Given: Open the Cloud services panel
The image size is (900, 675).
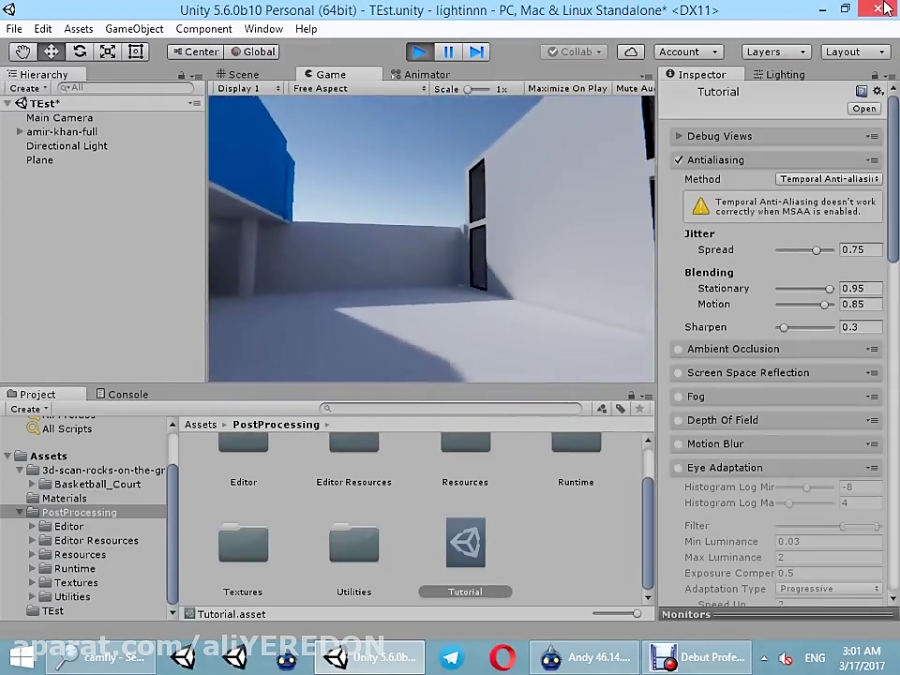Looking at the screenshot, I should tap(631, 51).
